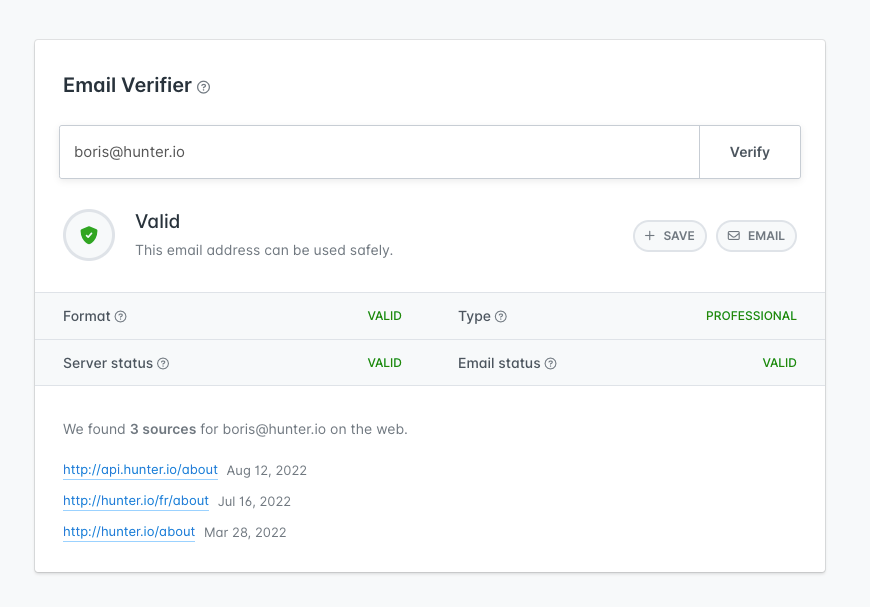
Task: Click the green shield valid icon
Action: [89, 235]
